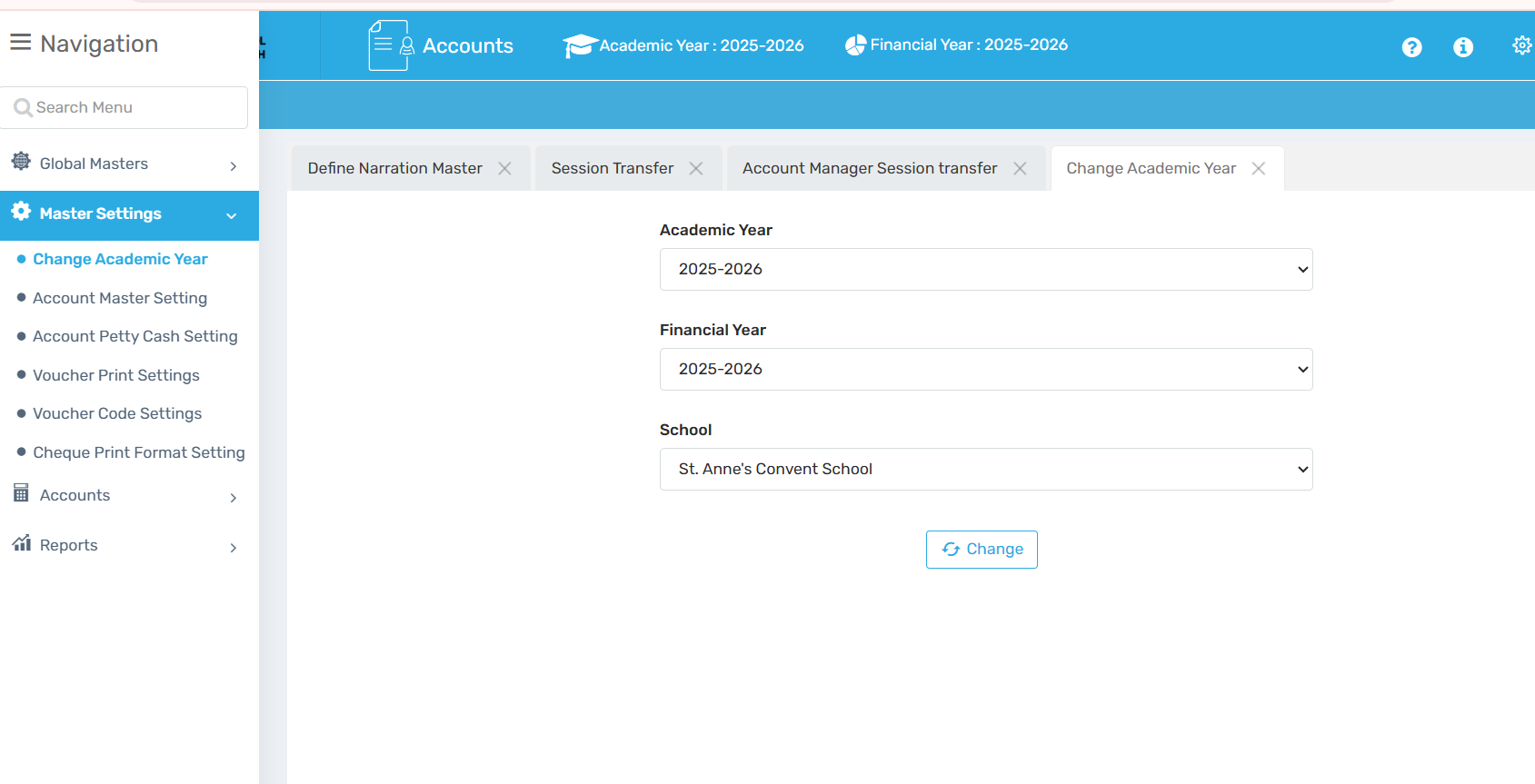
Task: Click the Accounts module document icon
Action: (x=392, y=45)
